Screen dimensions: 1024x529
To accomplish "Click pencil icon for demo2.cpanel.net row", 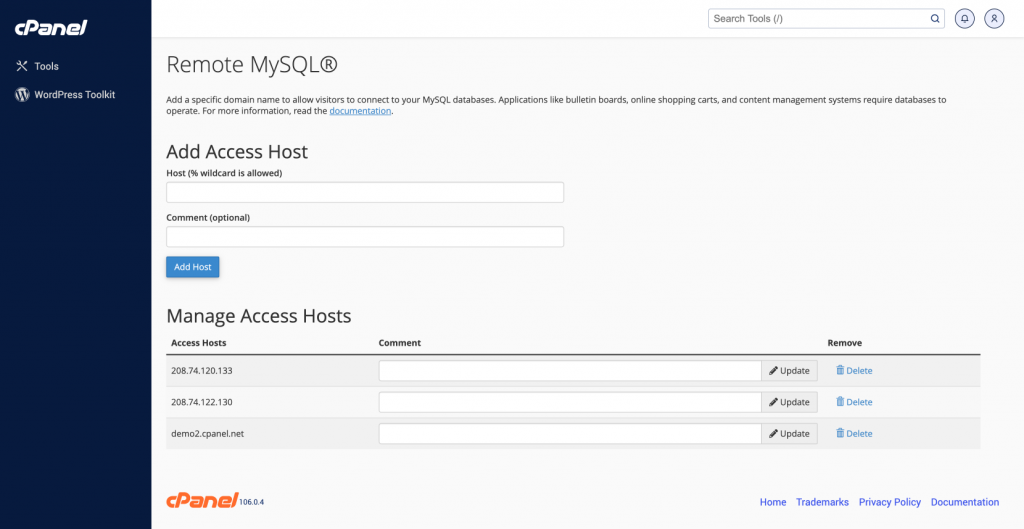I will pyautogui.click(x=773, y=434).
